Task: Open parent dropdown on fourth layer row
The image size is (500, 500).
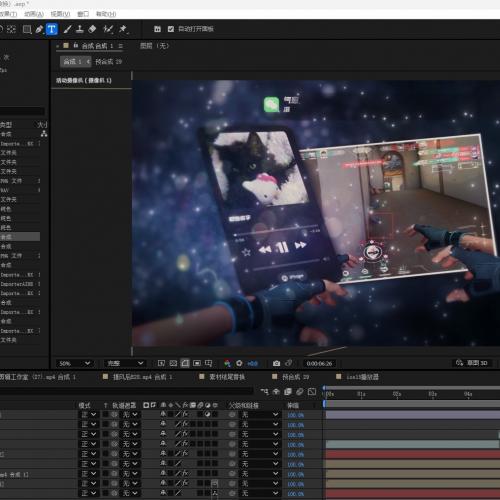Action: point(260,444)
